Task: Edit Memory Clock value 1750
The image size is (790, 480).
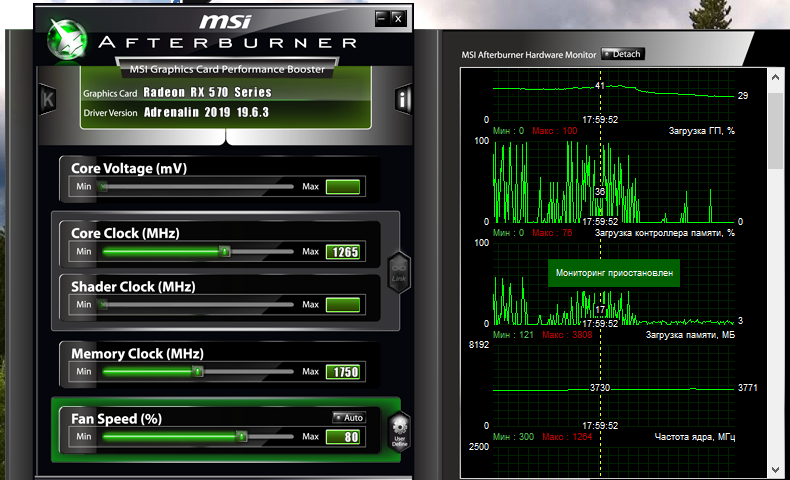Action: click(x=343, y=372)
